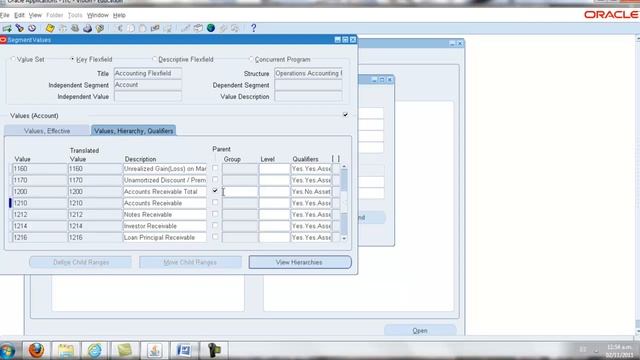This screenshot has width=640, height=360.
Task: Click the Copy toolbar icon
Action: point(131,28)
